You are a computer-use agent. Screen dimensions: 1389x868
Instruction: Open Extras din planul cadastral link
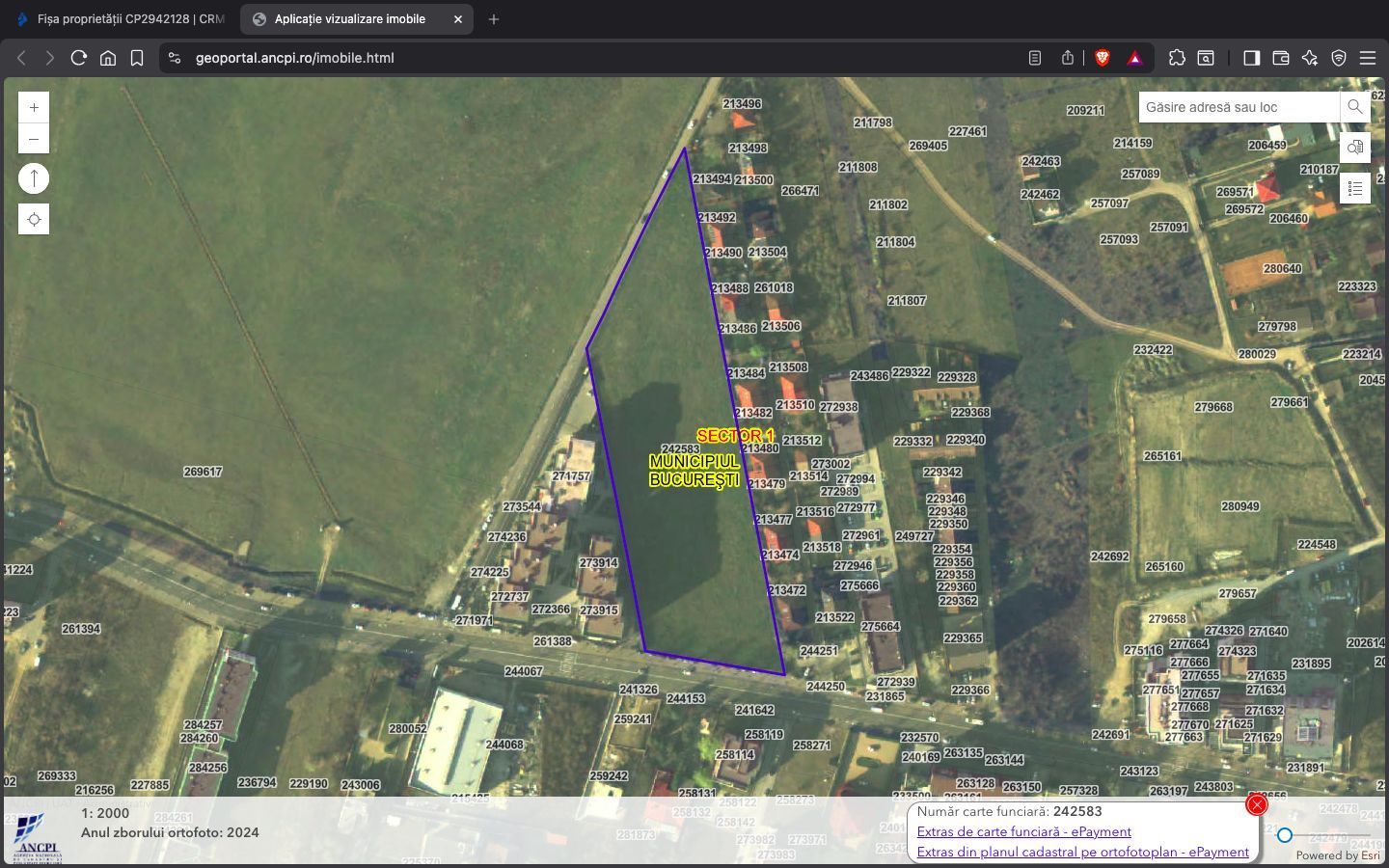click(x=1082, y=852)
